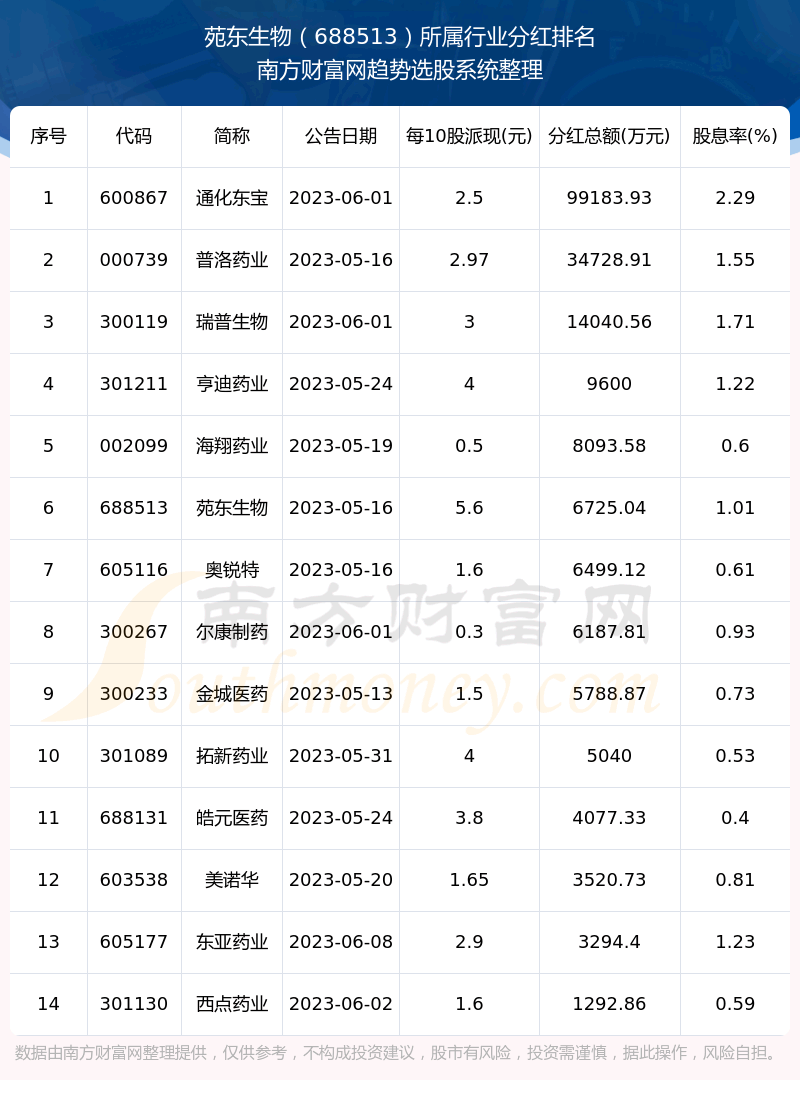This screenshot has width=800, height=1102.
Task: Select the 普洛药业 stock name
Action: pos(232,260)
